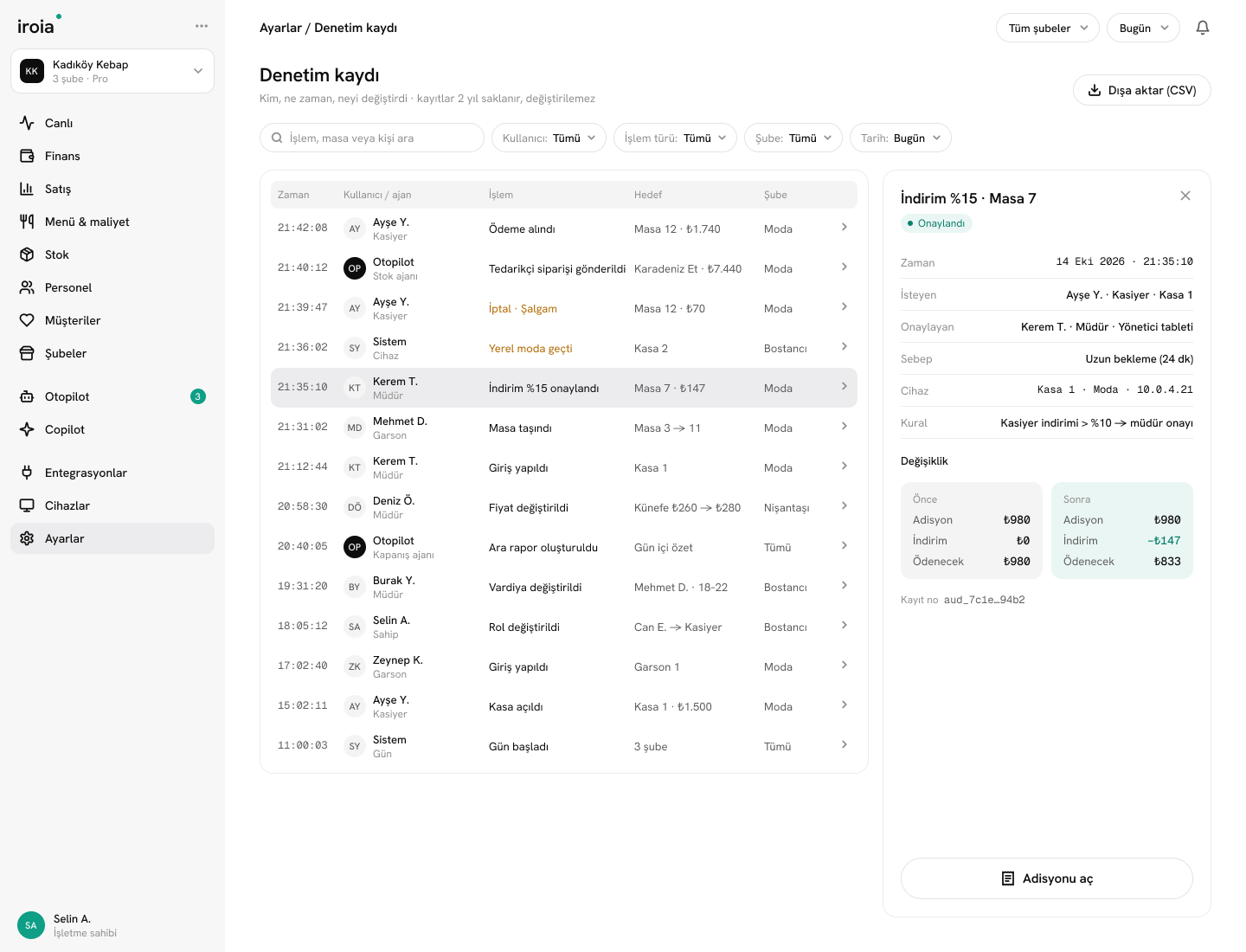Open the Stok box icon

tap(27, 254)
